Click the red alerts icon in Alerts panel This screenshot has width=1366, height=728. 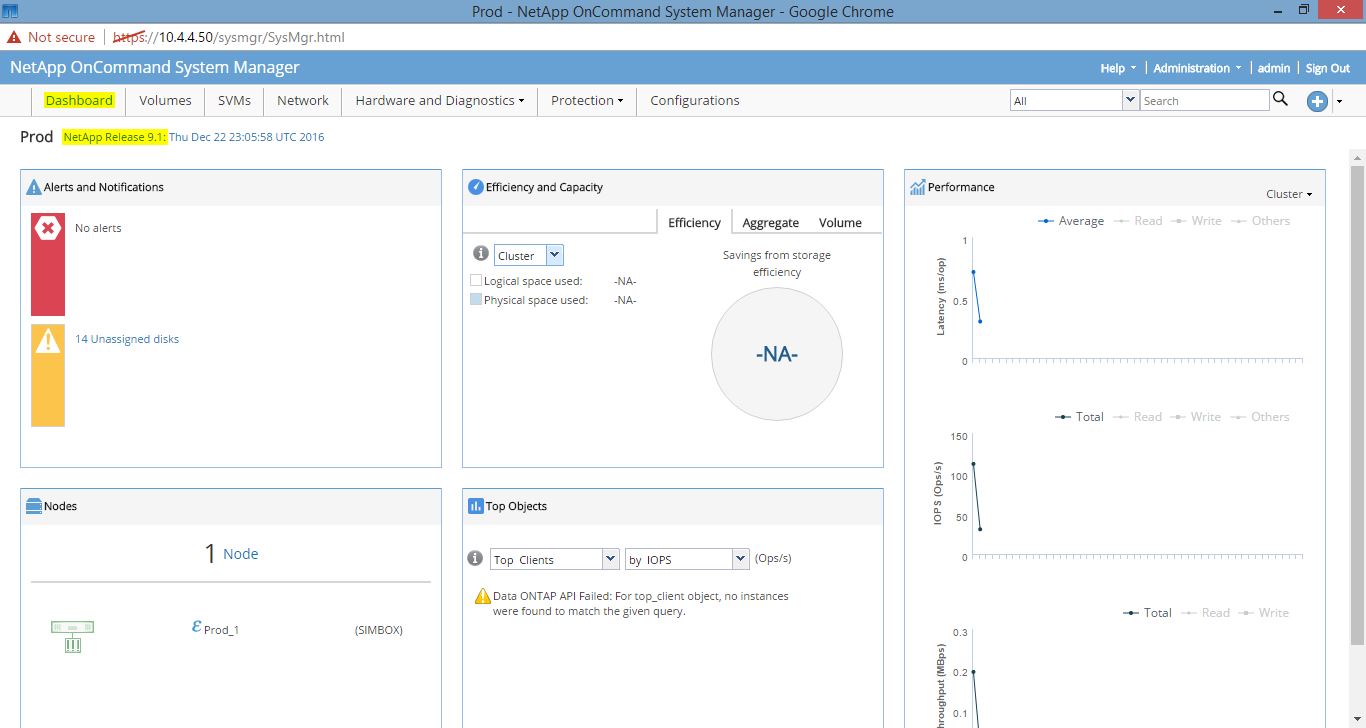48,227
